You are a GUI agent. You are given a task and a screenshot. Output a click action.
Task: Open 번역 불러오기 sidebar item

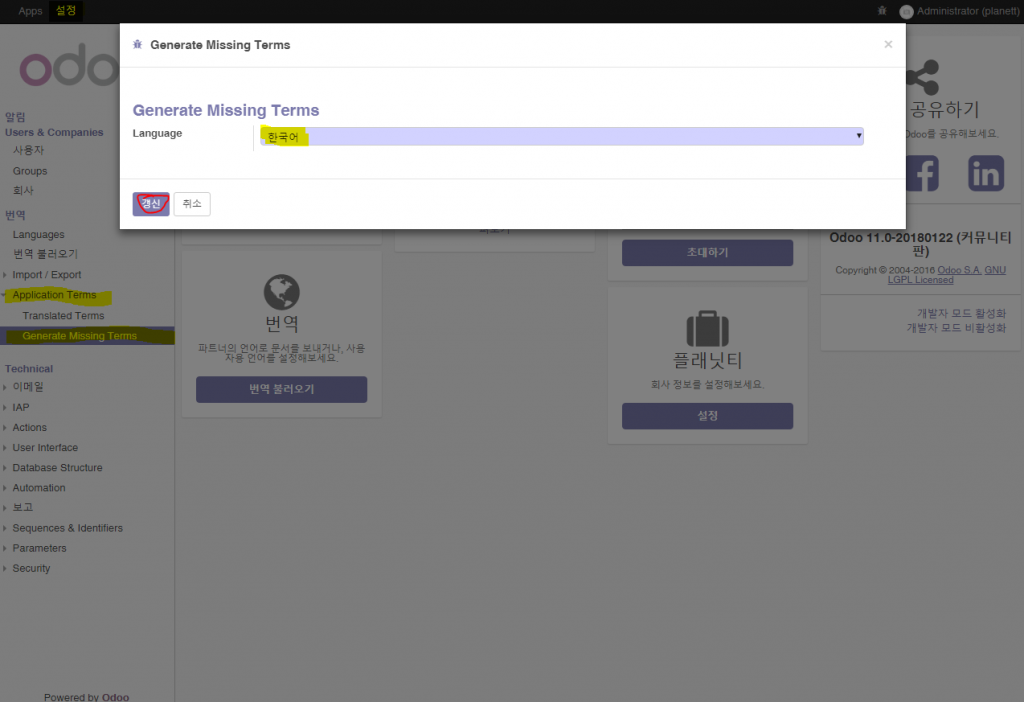click(x=46, y=254)
